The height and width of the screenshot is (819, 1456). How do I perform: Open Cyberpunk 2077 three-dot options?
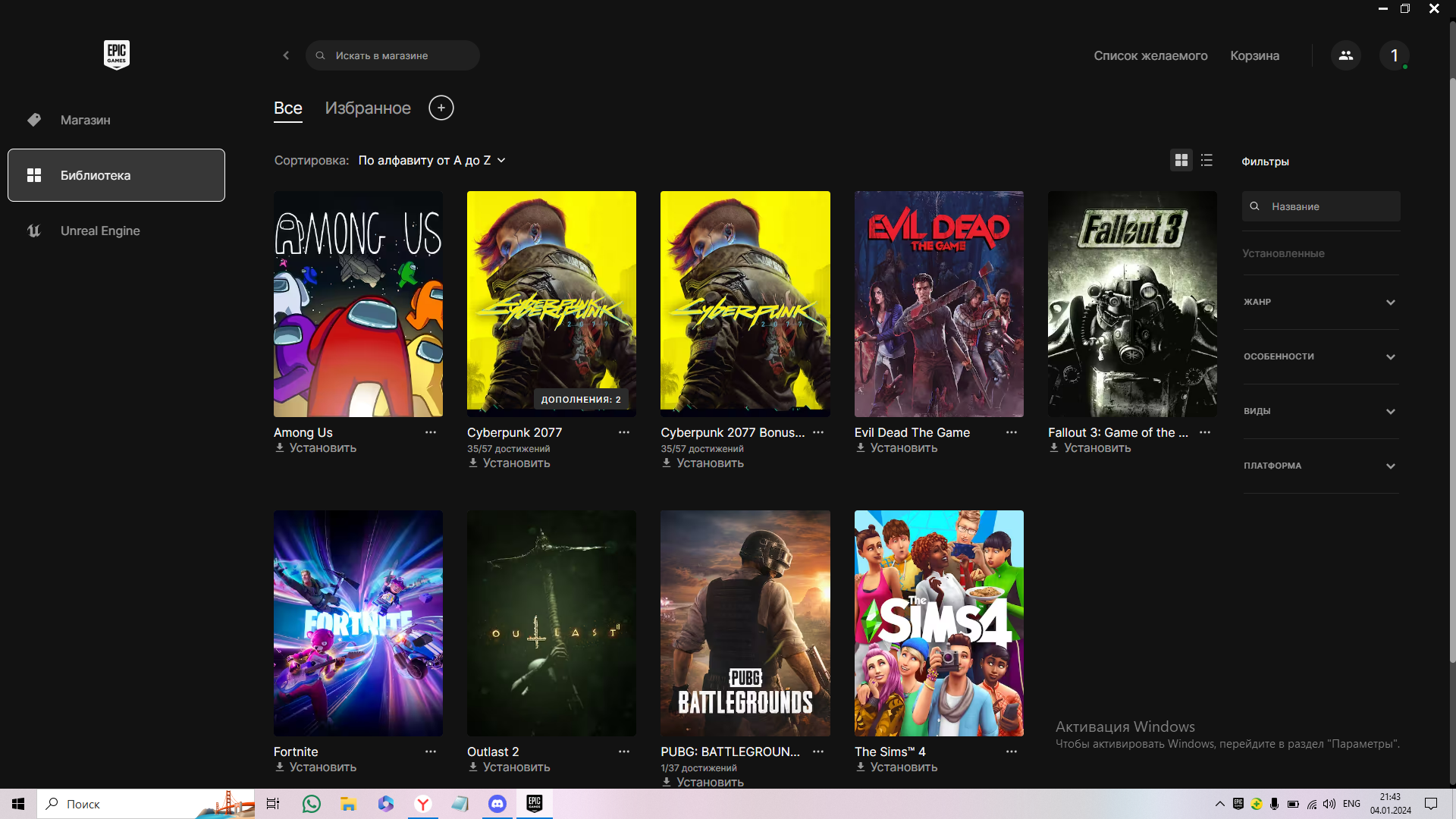[x=624, y=432]
